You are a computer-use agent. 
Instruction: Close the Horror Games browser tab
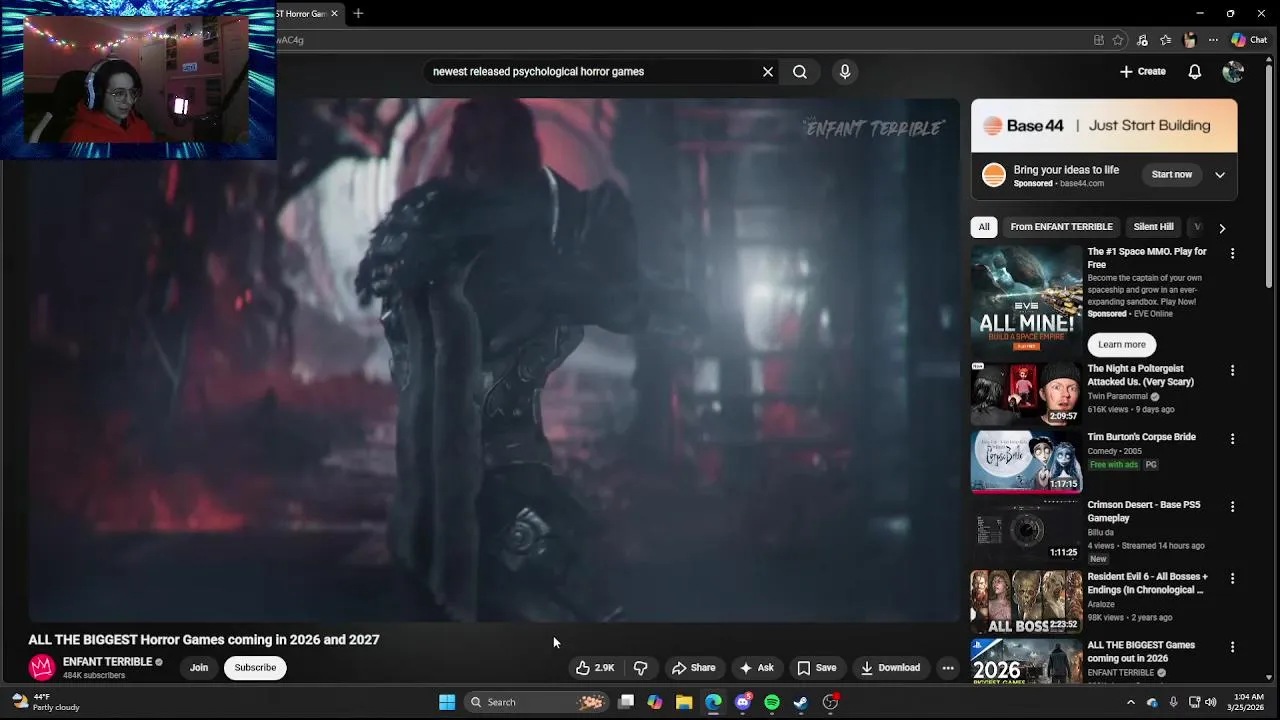pos(334,13)
